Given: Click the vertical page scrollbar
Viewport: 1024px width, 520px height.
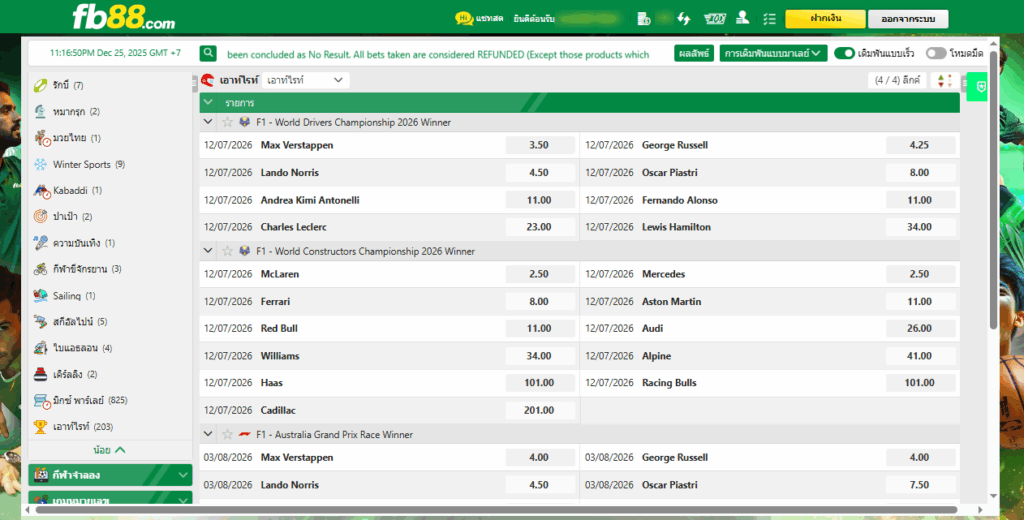Looking at the screenshot, I should click(994, 189).
